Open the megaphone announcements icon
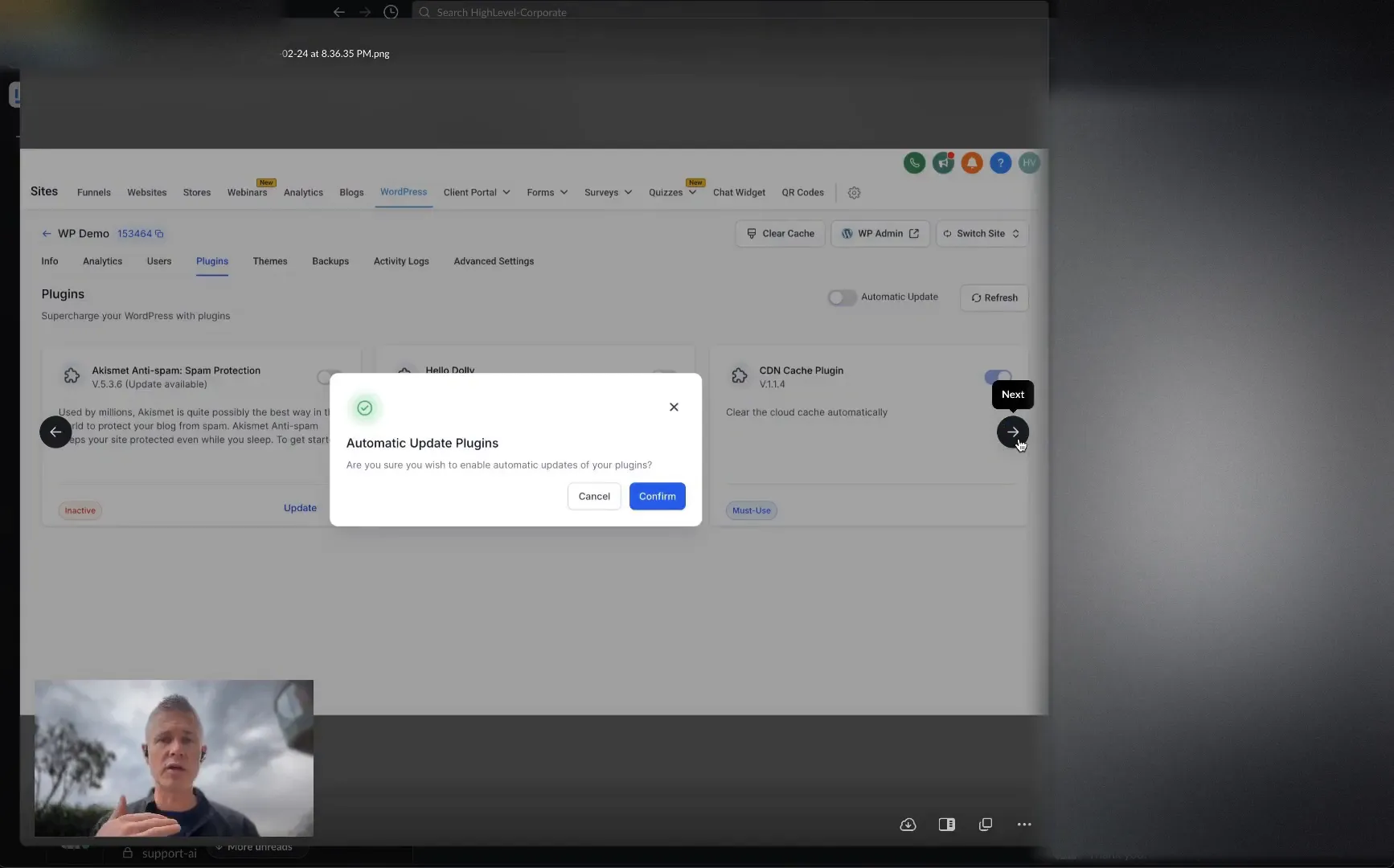Viewport: 1394px width, 868px height. coord(943,163)
